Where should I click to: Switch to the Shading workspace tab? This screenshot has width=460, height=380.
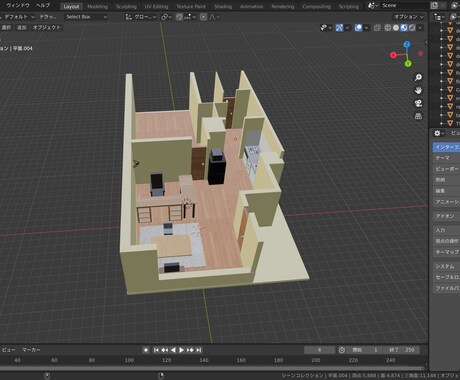pyautogui.click(x=223, y=6)
